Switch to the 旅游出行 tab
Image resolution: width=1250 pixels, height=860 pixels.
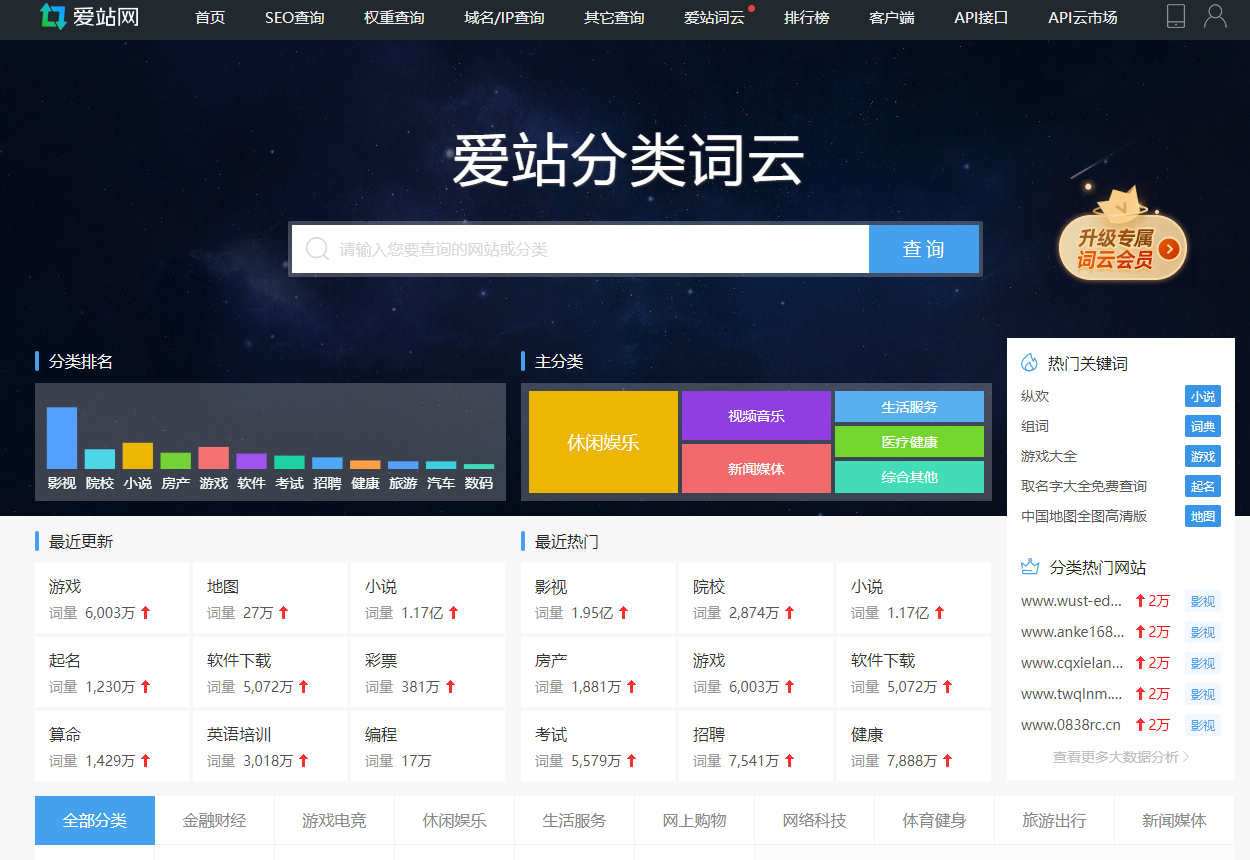pos(1055,820)
